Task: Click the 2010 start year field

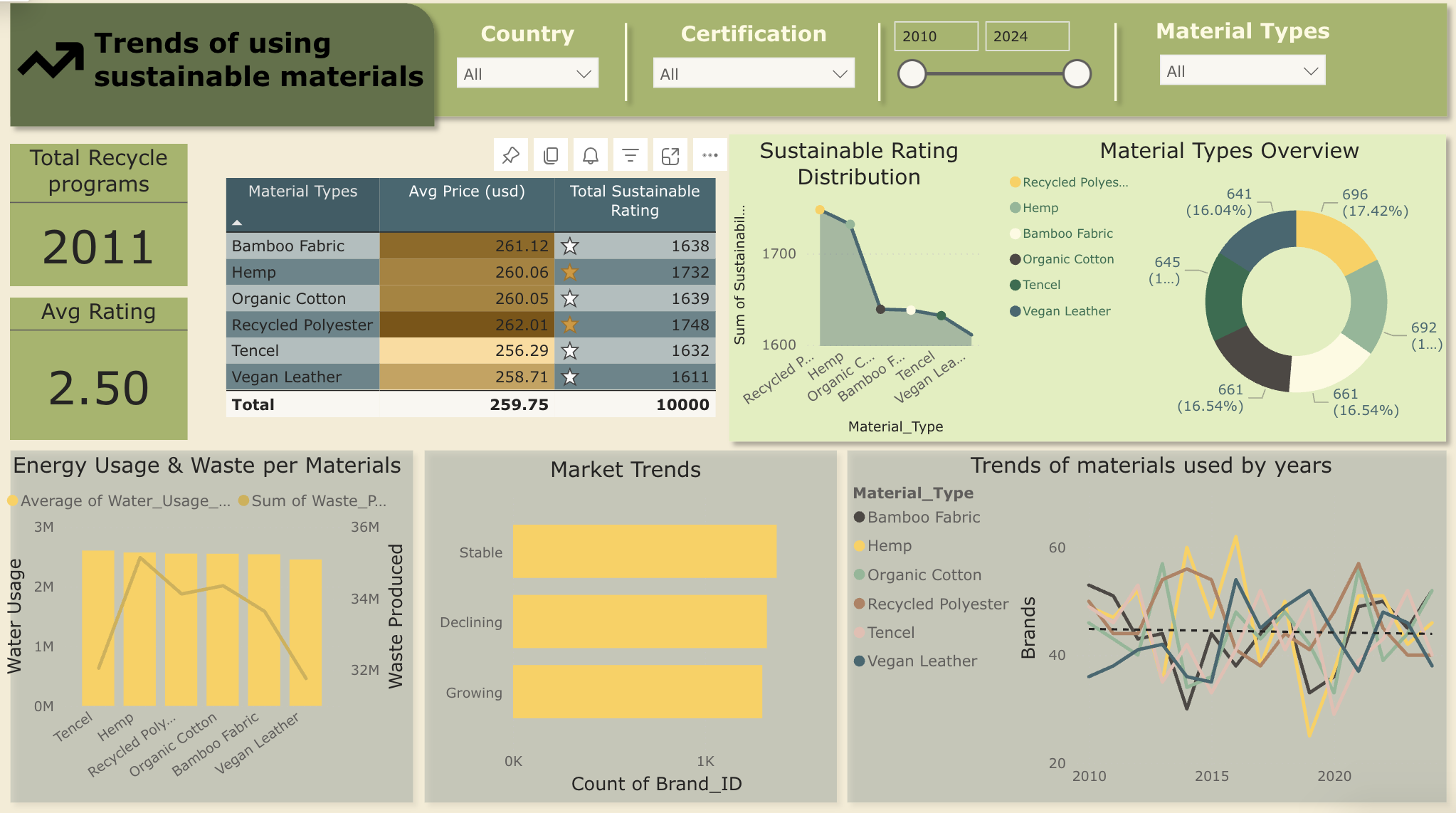Action: click(935, 36)
